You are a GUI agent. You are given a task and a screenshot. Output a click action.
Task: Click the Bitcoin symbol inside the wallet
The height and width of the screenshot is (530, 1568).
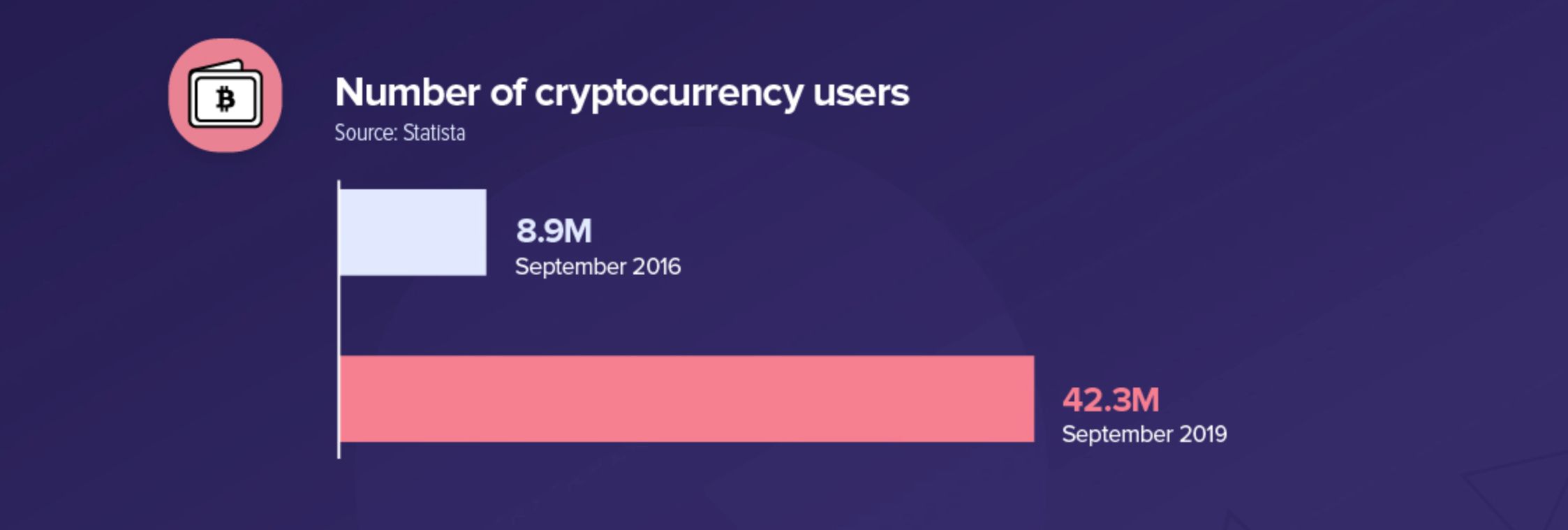click(225, 99)
